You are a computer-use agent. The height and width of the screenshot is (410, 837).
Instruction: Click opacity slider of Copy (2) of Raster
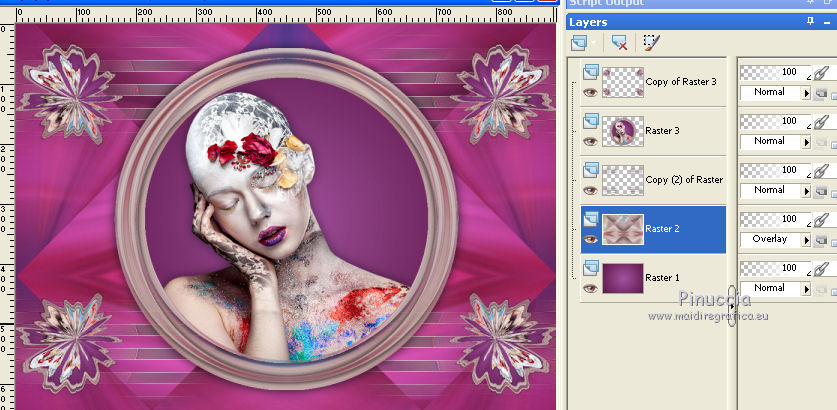click(776, 171)
